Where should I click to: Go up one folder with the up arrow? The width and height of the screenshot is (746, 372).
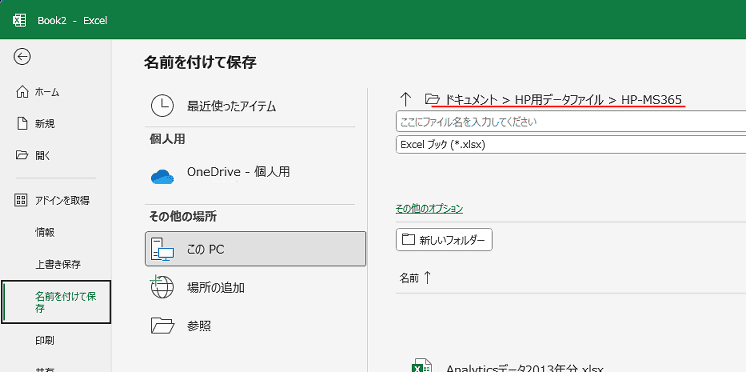click(405, 99)
